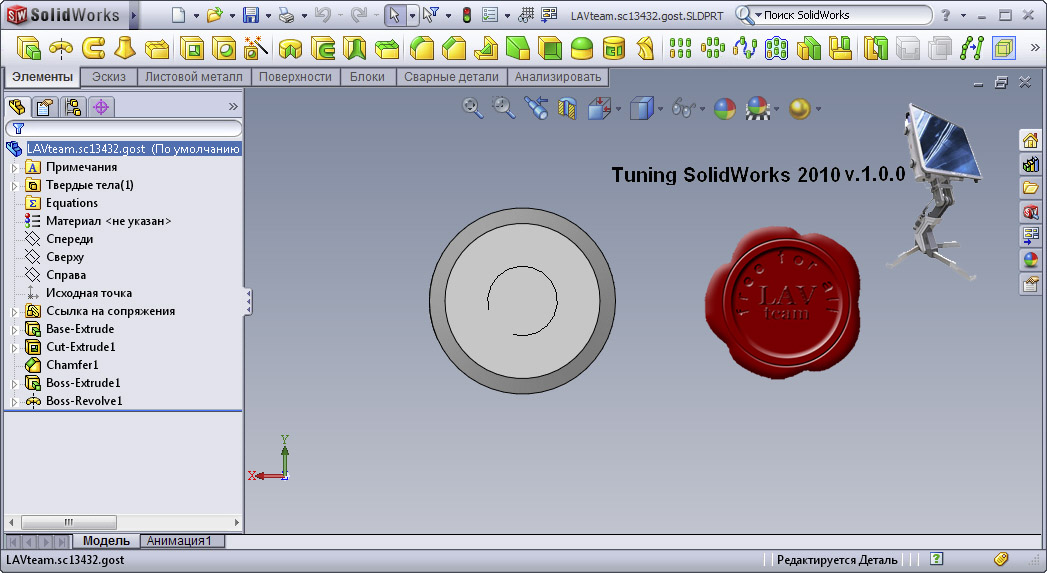This screenshot has height=573, width=1047.
Task: Open the Листовой металл tab
Action: coord(194,77)
